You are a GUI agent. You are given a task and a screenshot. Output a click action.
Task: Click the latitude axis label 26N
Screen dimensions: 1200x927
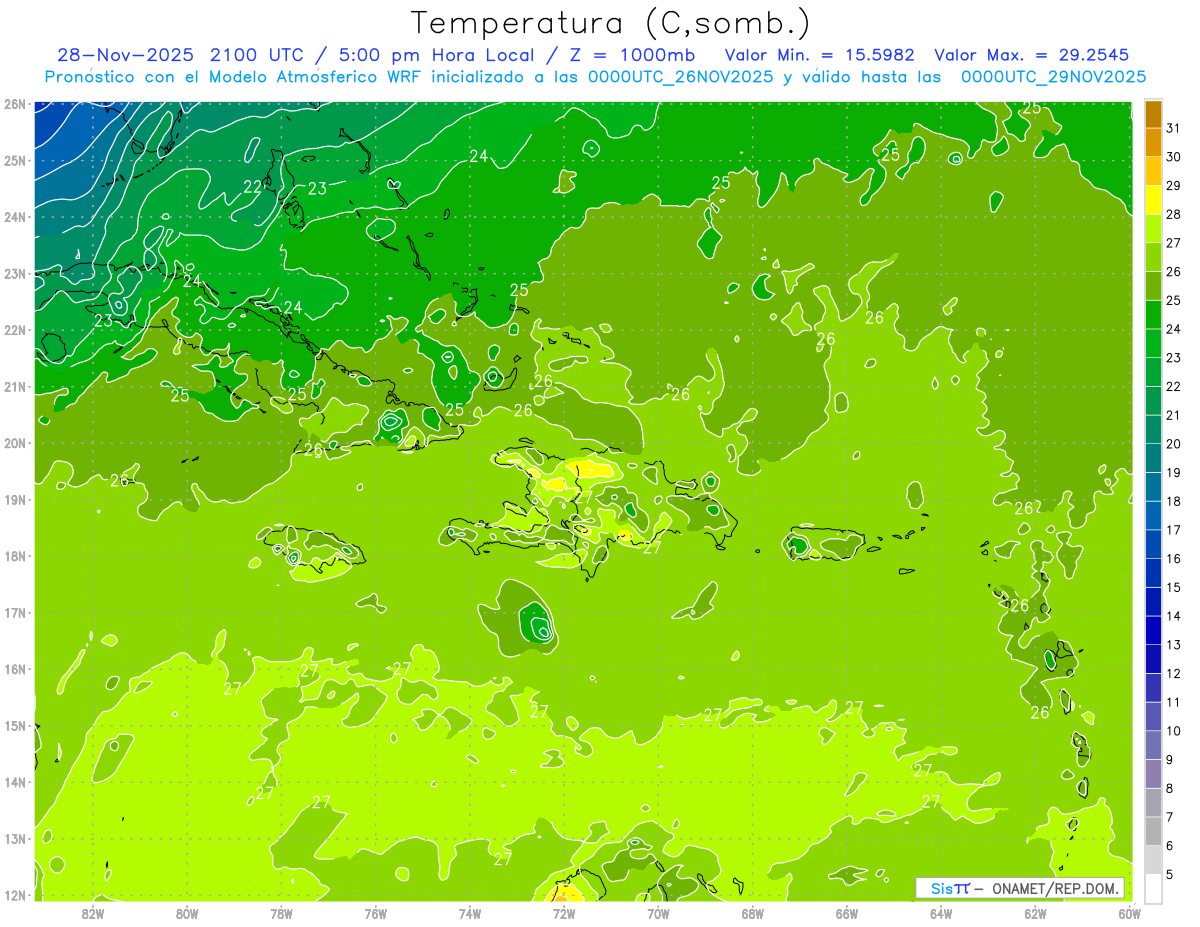pyautogui.click(x=14, y=104)
